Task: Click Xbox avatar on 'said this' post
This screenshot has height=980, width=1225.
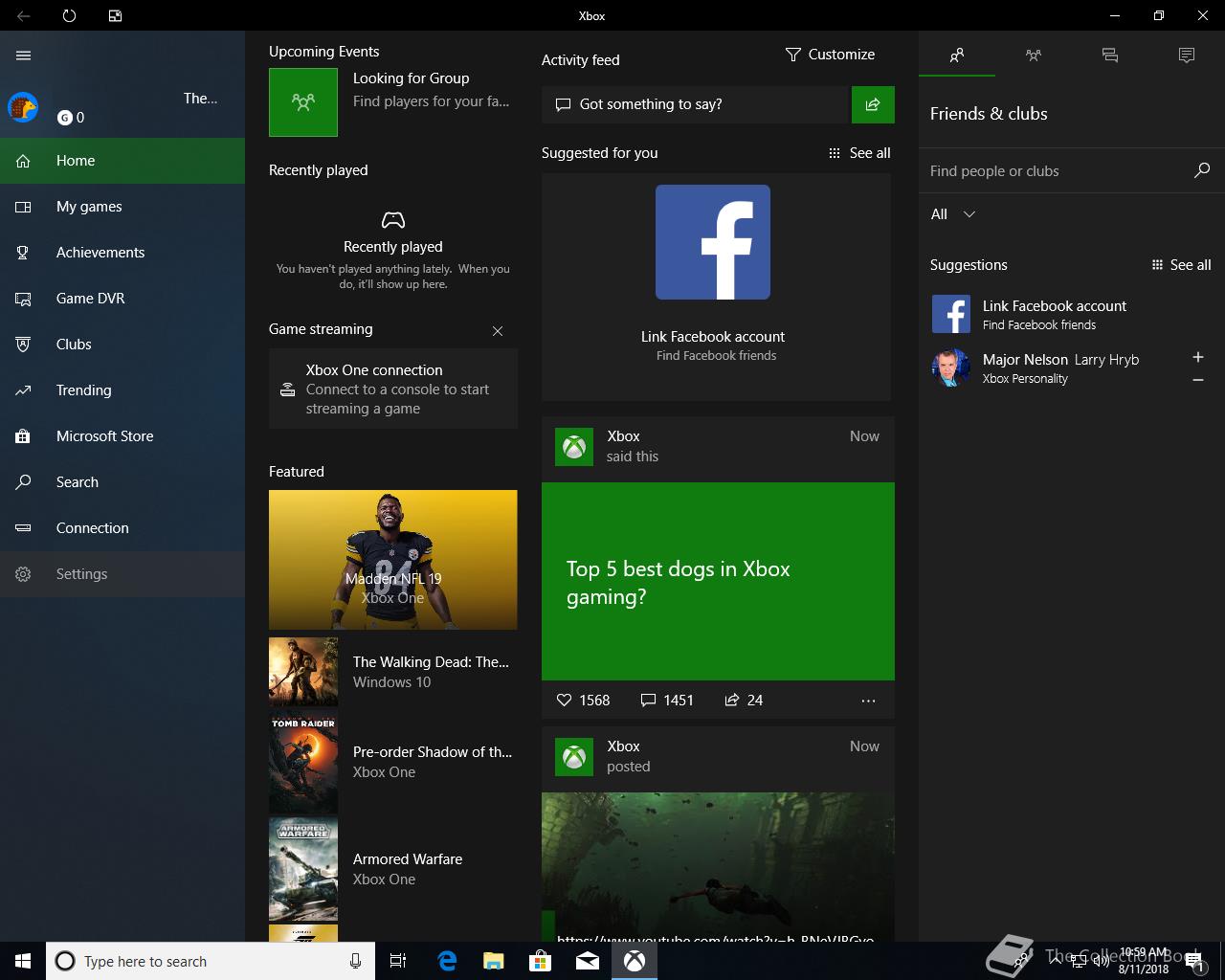Action: pos(574,447)
